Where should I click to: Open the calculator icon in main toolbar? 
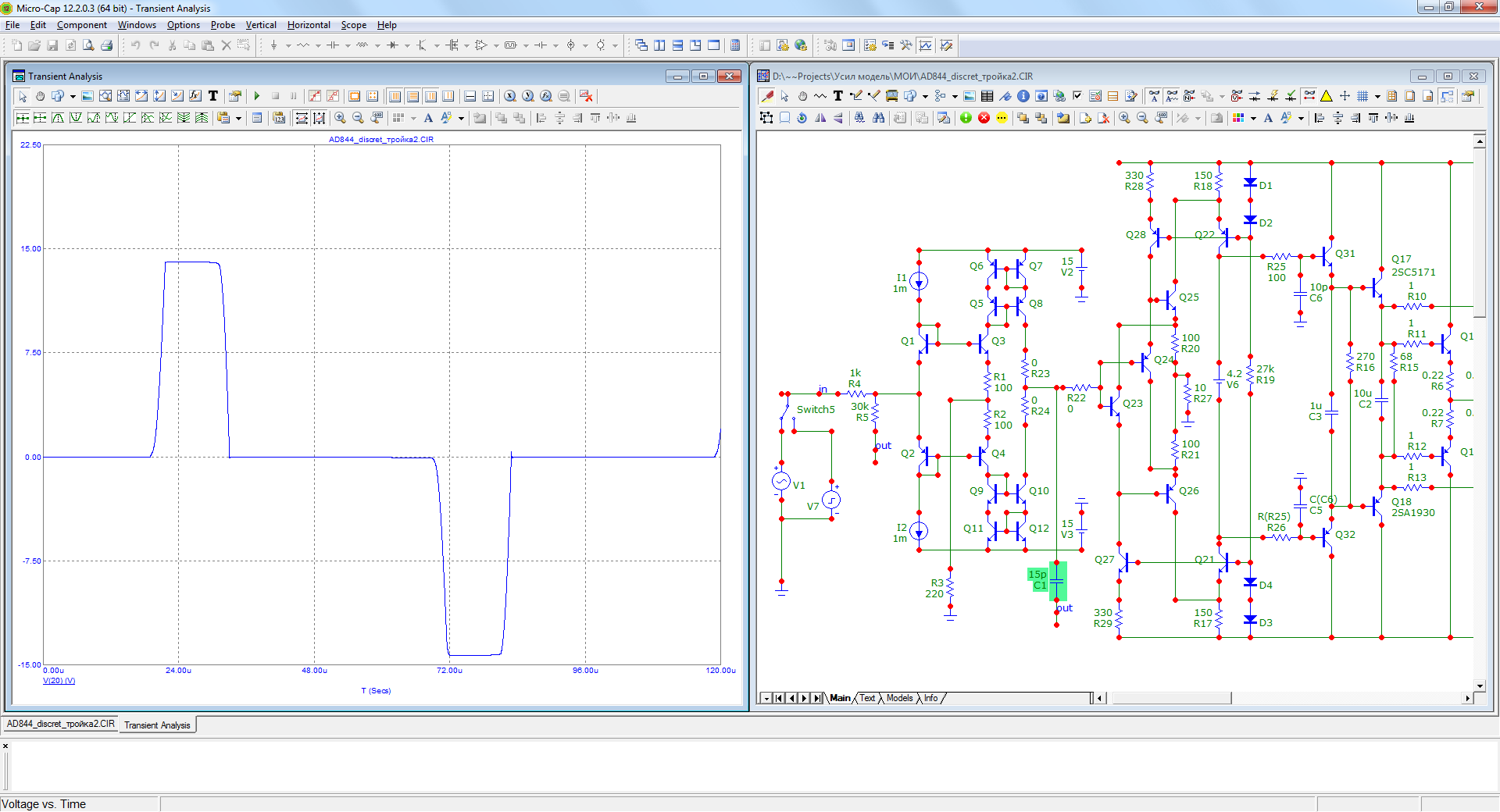coord(735,45)
